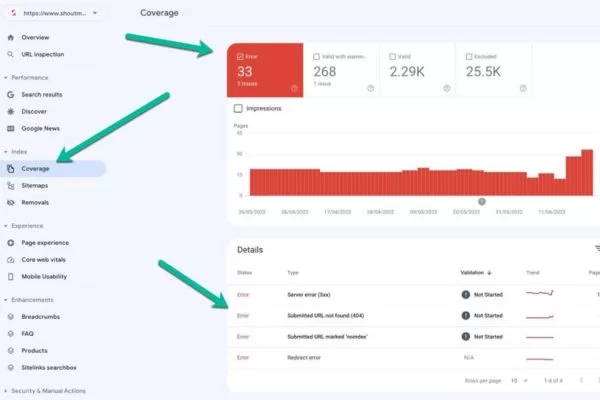
Task: Open Submitted URL not found (404) row
Action: (x=414, y=315)
